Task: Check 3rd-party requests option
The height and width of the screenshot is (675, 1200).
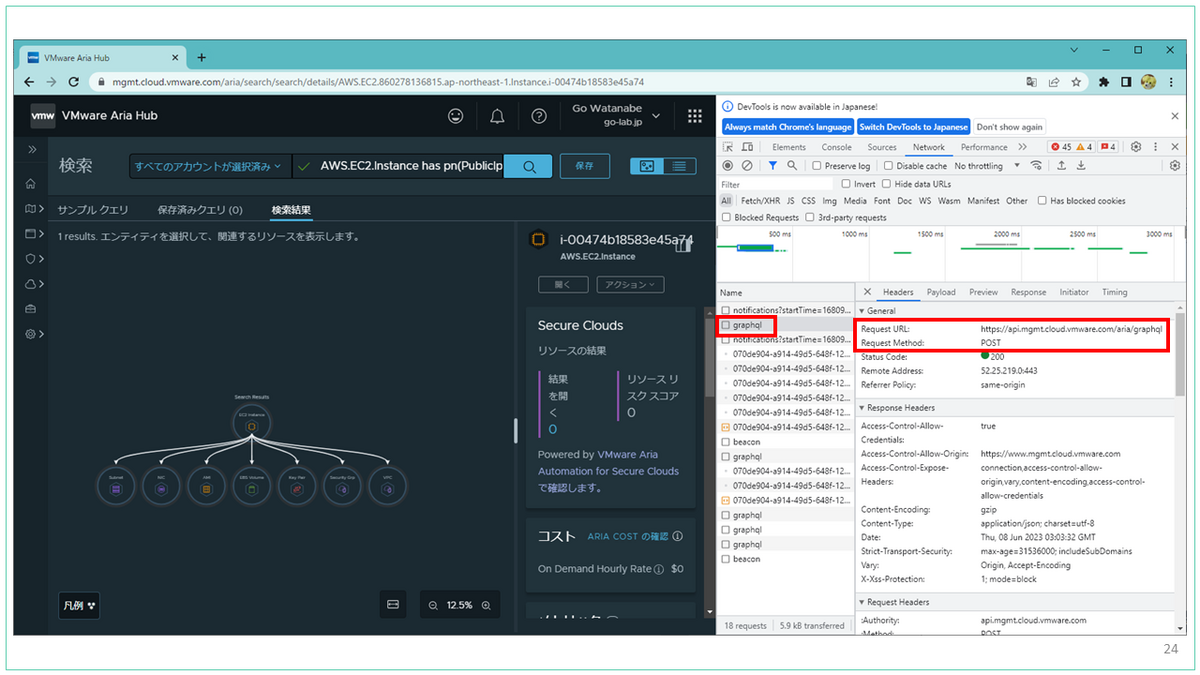Action: click(811, 217)
